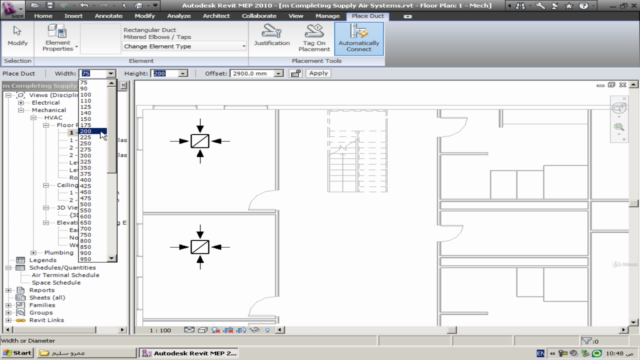Expand the Reports tree node
Viewport: 640px width, 360px height.
[9, 290]
